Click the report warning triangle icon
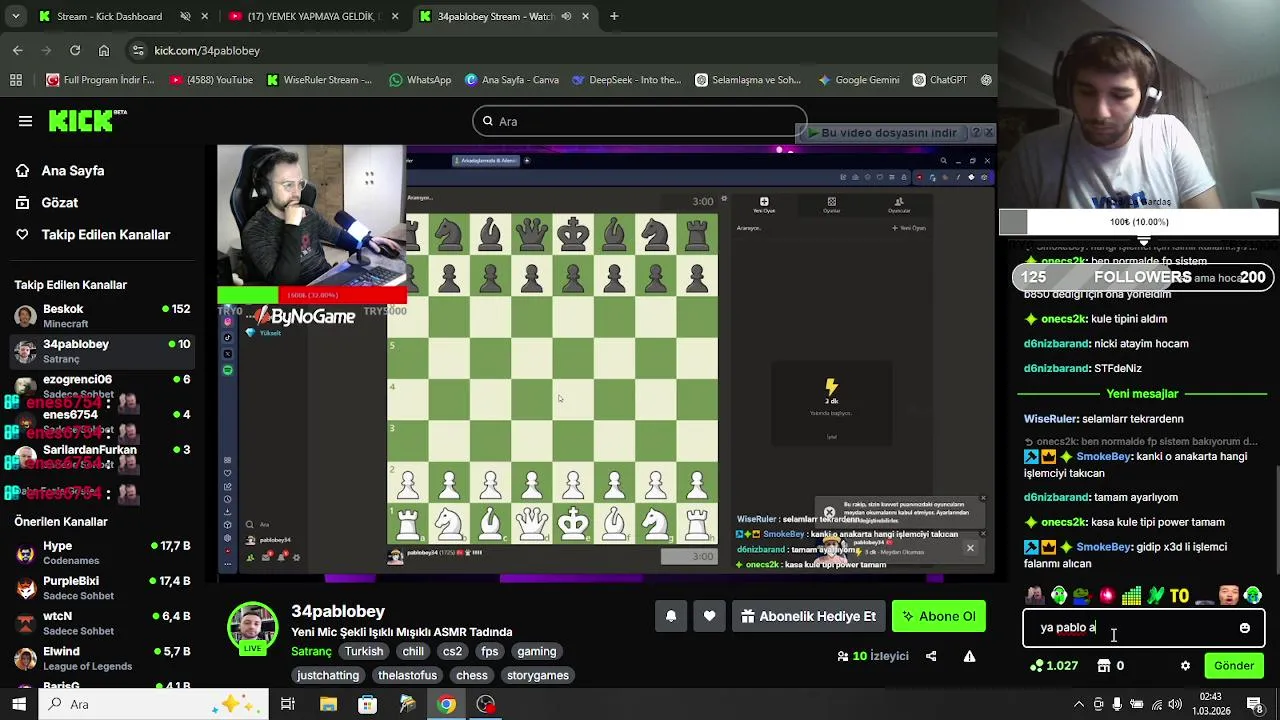This screenshot has width=1280, height=720. (969, 656)
